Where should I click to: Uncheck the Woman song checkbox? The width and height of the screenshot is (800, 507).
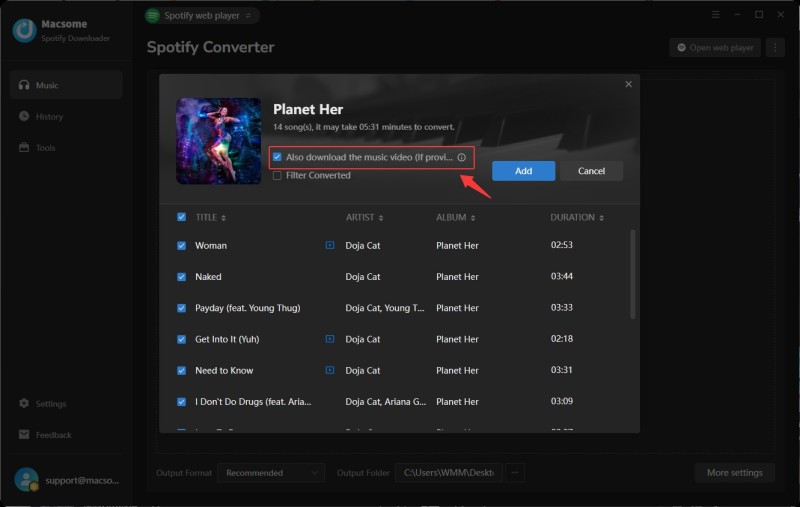[x=182, y=245]
